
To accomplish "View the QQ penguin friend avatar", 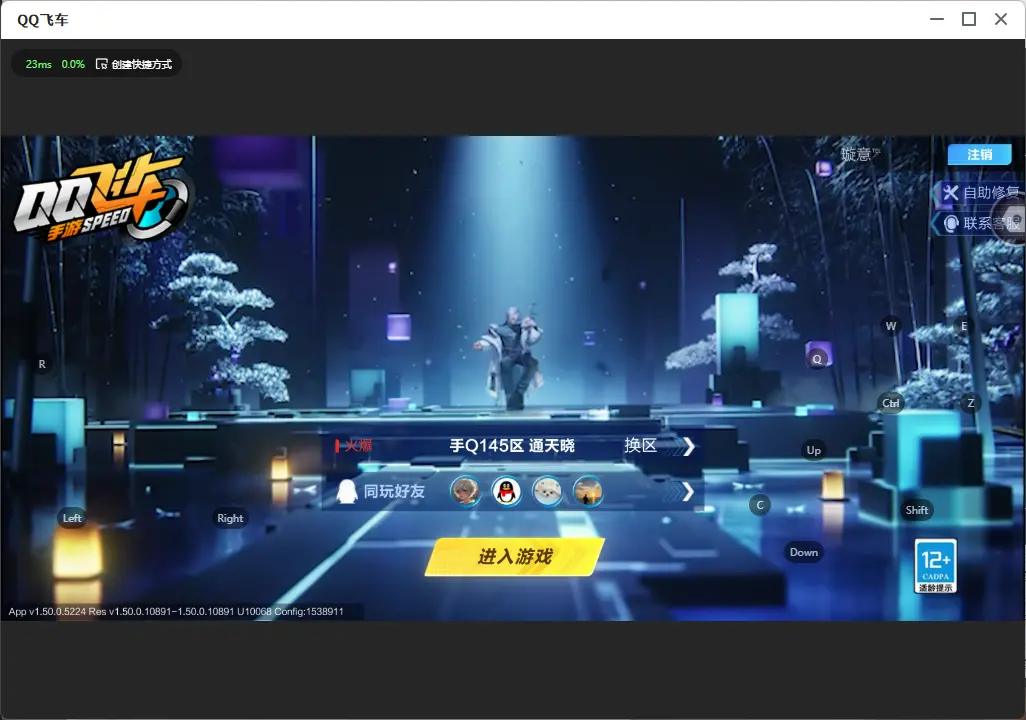I will (506, 492).
